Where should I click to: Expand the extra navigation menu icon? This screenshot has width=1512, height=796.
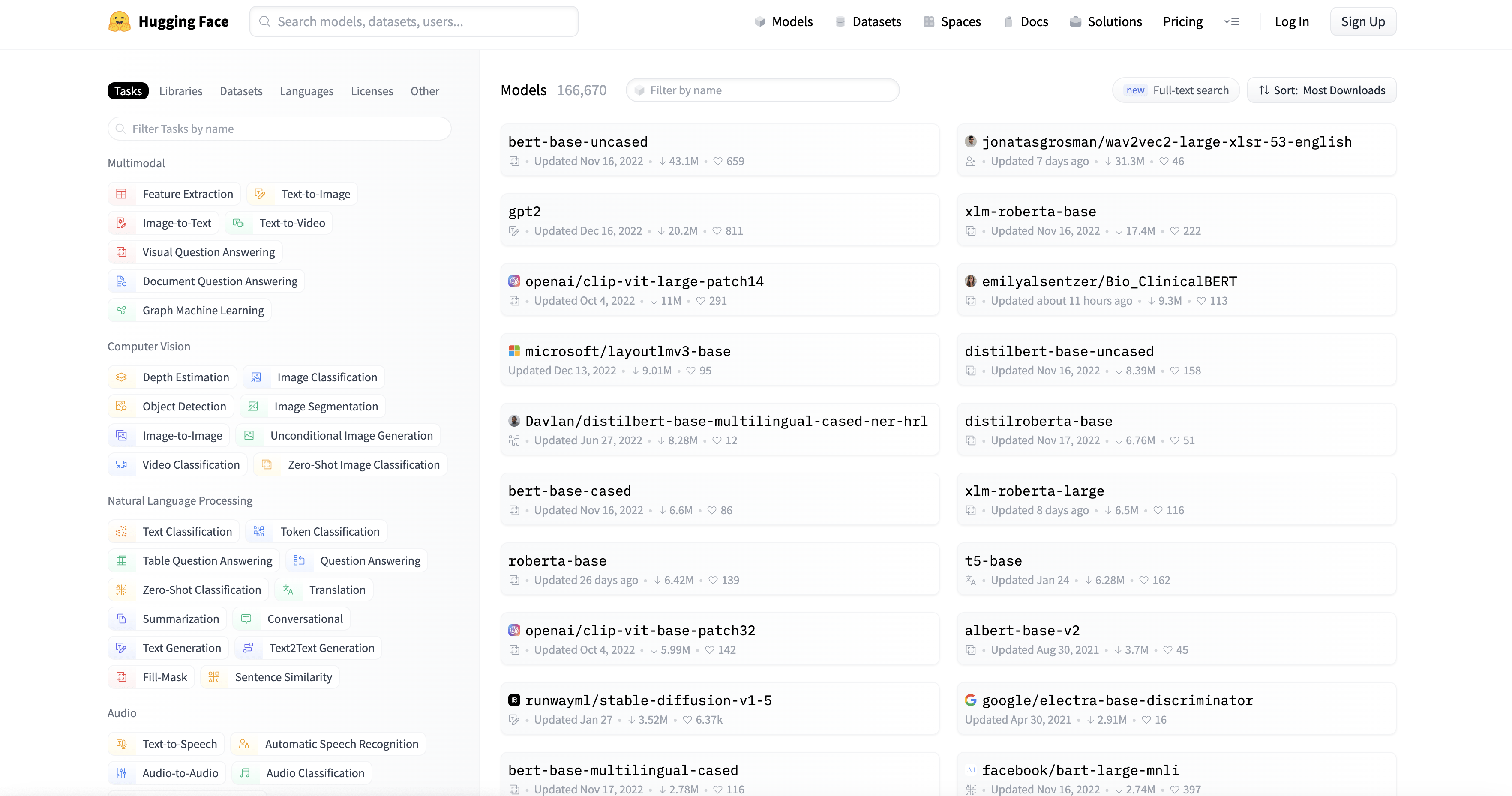pyautogui.click(x=1231, y=22)
